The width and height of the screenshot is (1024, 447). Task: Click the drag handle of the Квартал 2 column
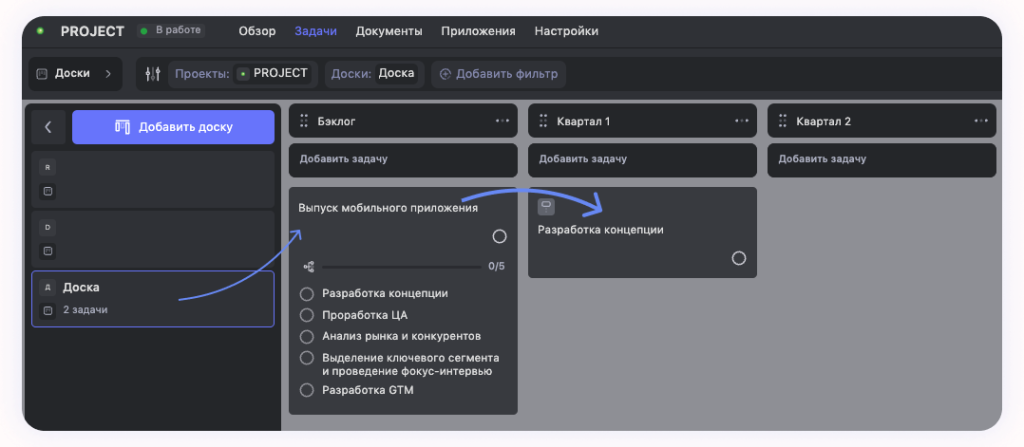(x=783, y=121)
